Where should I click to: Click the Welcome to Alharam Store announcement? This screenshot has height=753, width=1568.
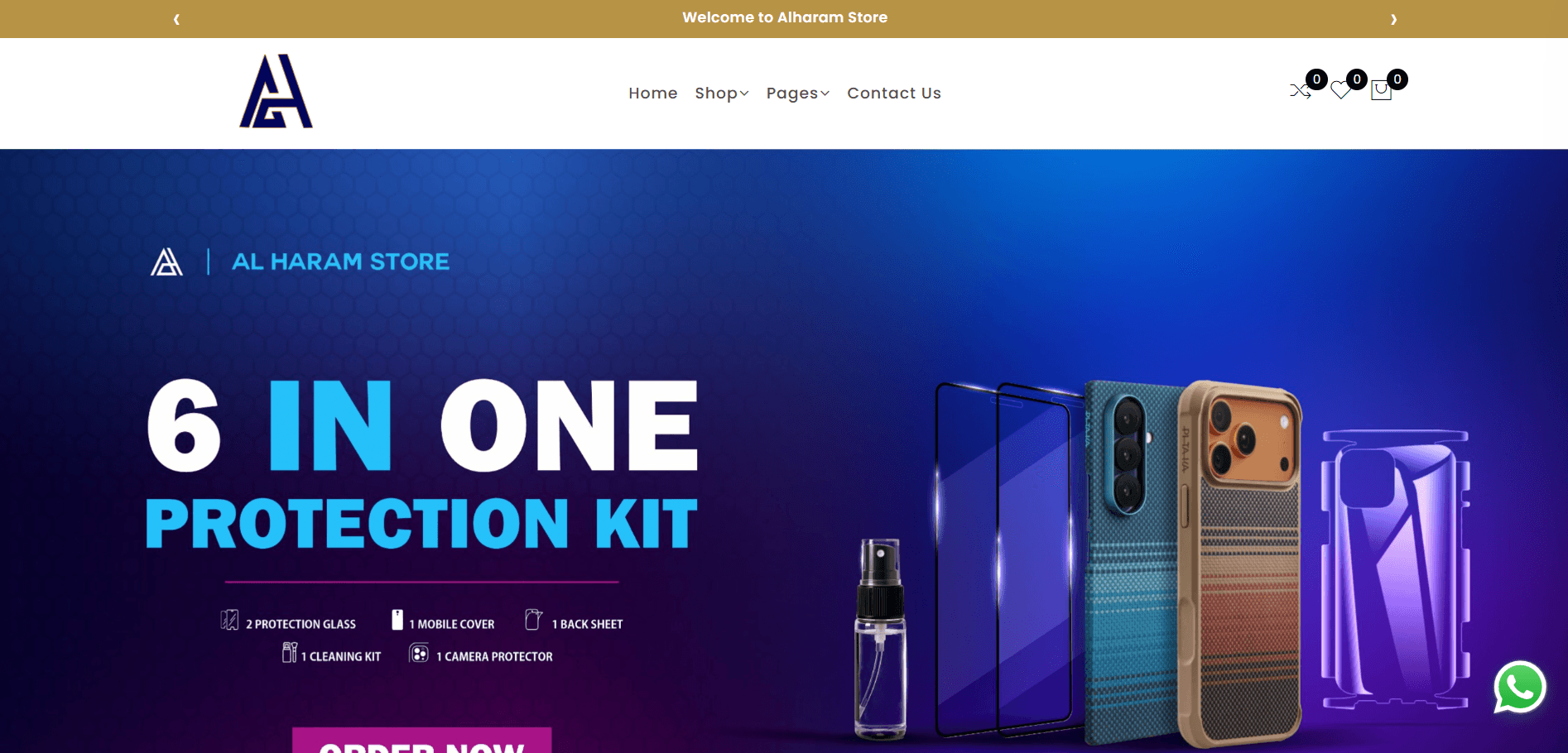click(785, 17)
